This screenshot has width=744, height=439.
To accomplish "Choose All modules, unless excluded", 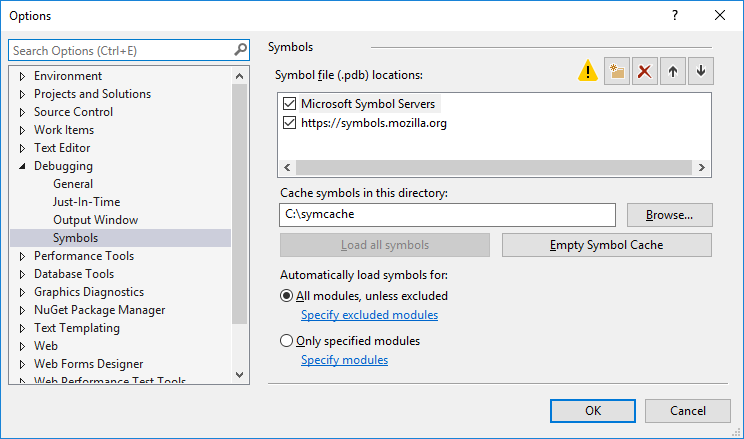I will click(x=288, y=296).
